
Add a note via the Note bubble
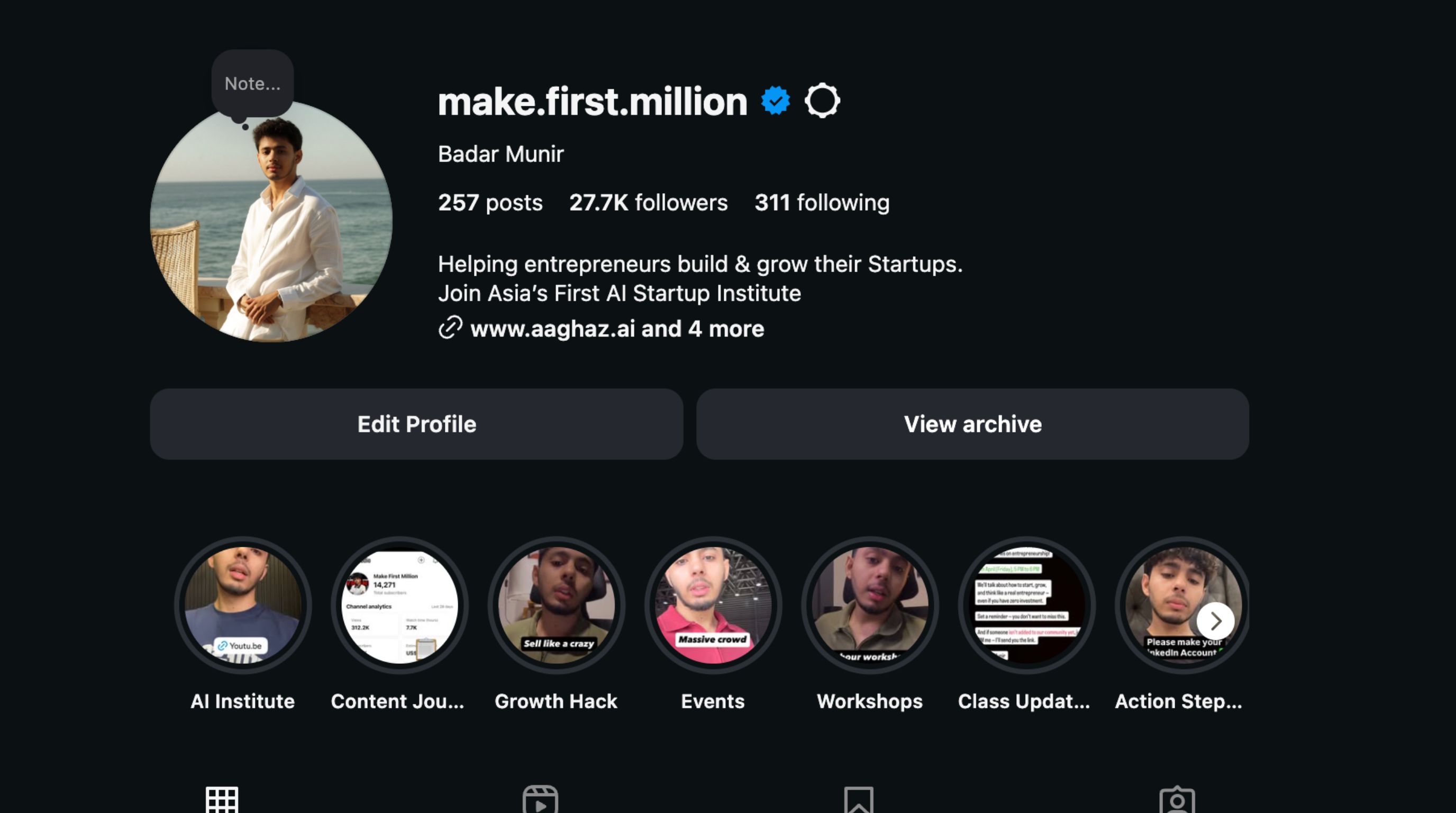pos(252,84)
